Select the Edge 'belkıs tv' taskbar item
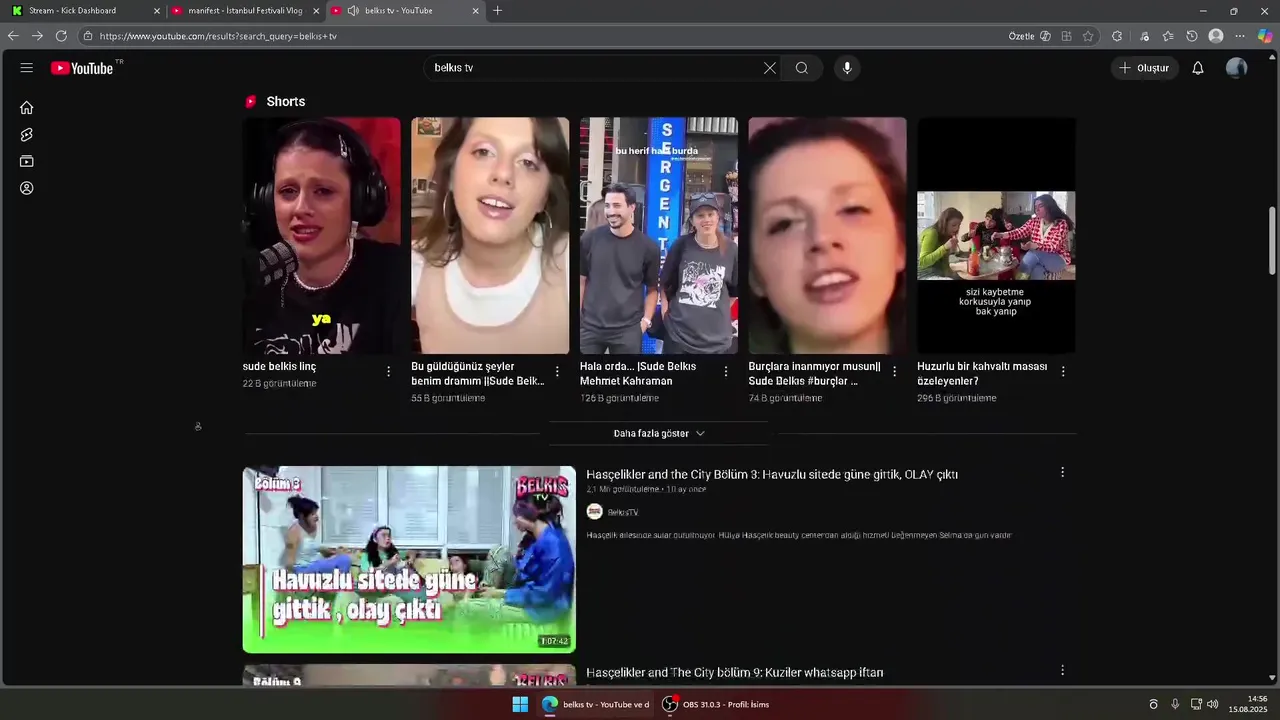The width and height of the screenshot is (1280, 720). [x=596, y=704]
